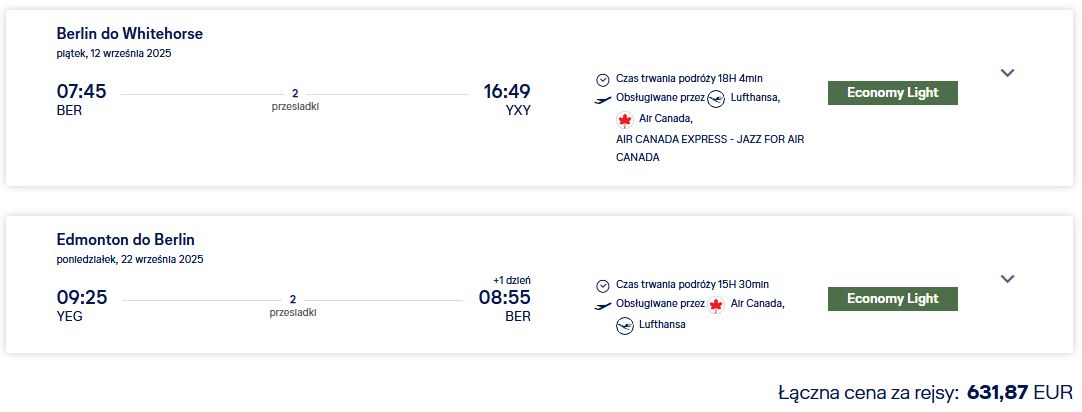Click the Lufthansa crane logo in first flight
Image resolution: width=1082 pixels, height=412 pixels.
[x=716, y=99]
